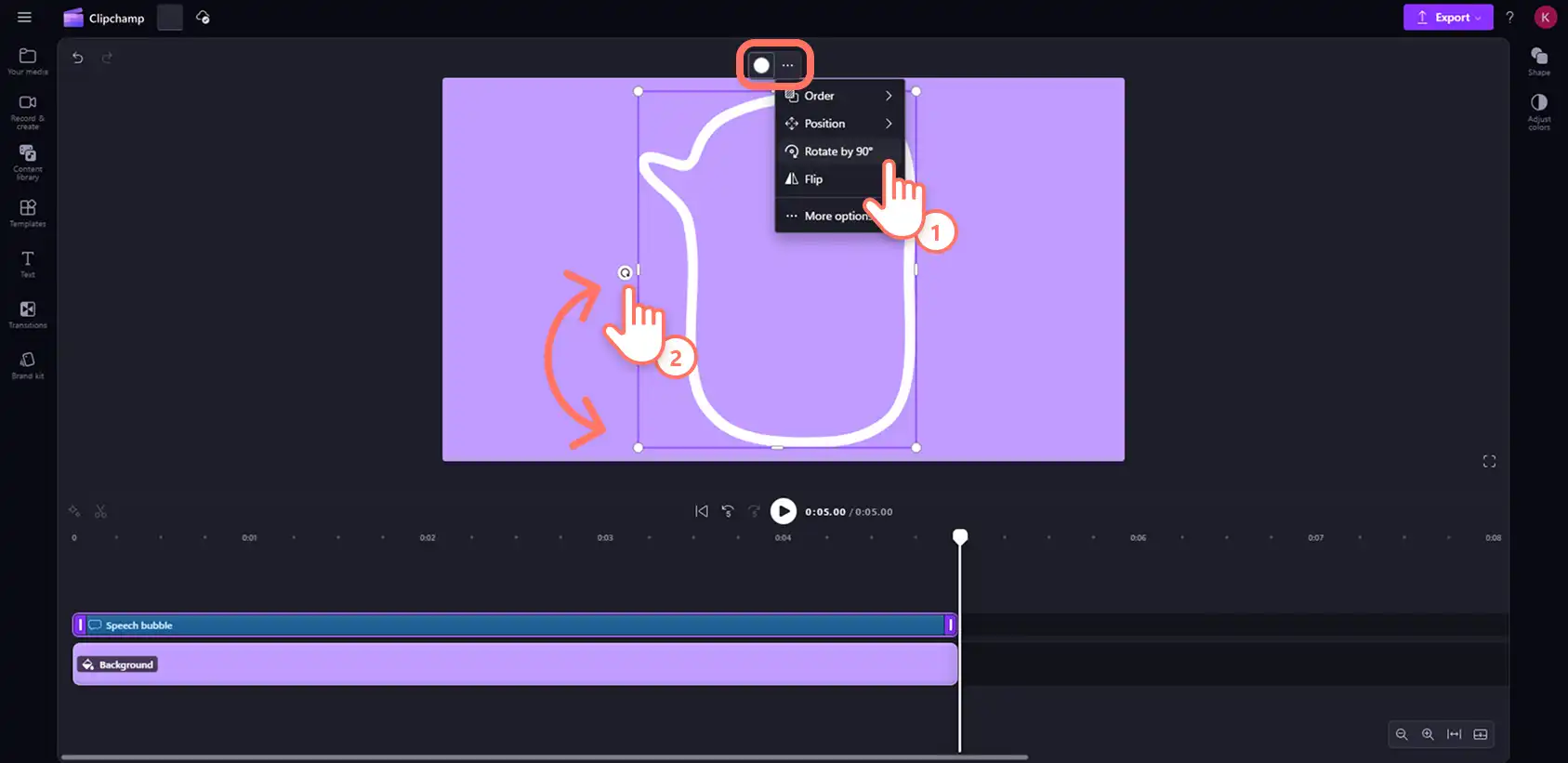1568x763 pixels.
Task: Rewind five seconds
Action: click(728, 511)
